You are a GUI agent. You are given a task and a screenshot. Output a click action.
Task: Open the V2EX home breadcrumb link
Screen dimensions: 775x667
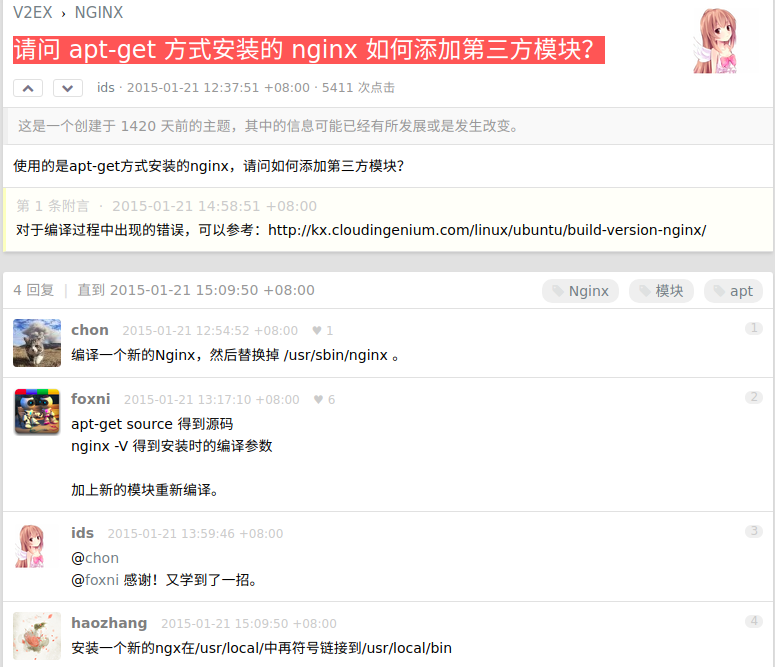(x=33, y=12)
